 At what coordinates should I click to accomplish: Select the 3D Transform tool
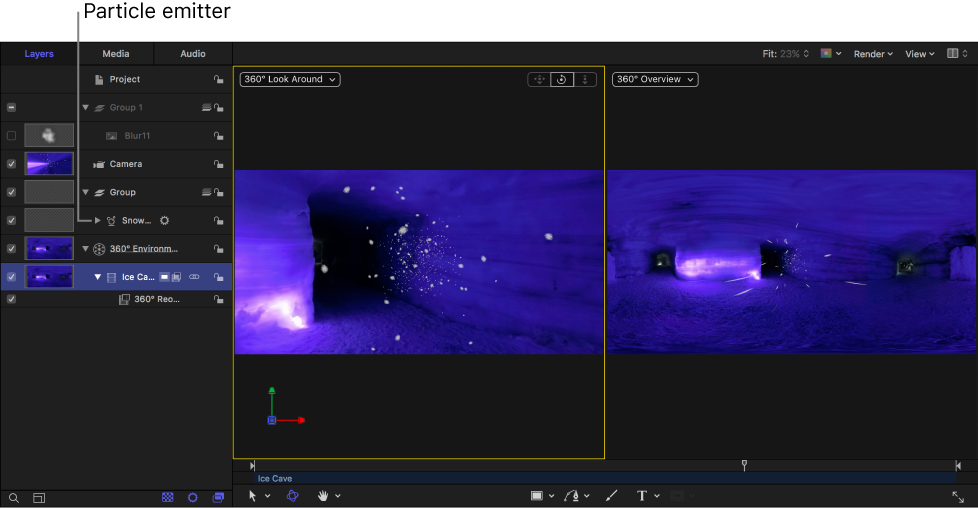point(293,496)
